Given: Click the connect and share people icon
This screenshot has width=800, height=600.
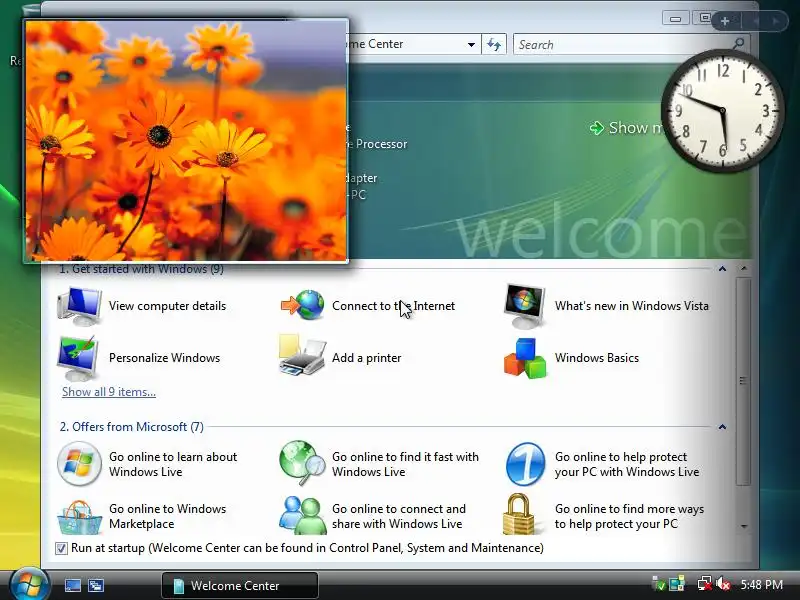Looking at the screenshot, I should coord(303,515).
